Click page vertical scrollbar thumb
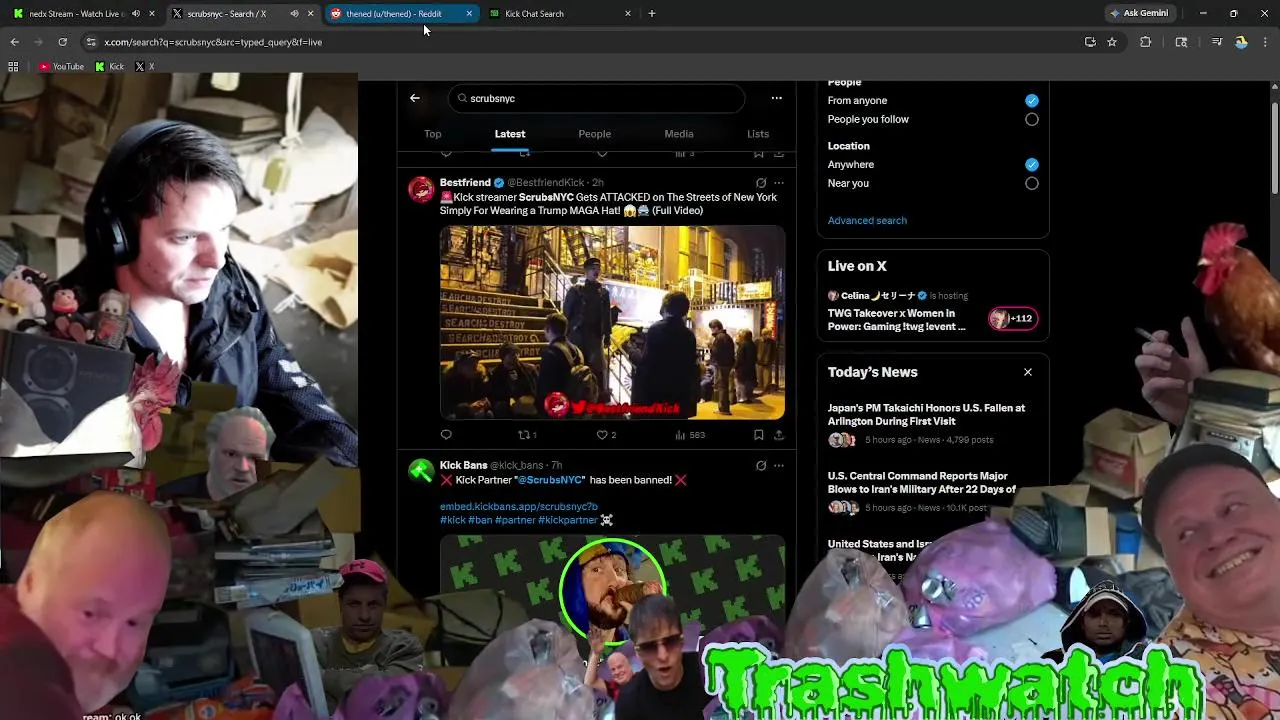The image size is (1280, 720). (x=1274, y=148)
